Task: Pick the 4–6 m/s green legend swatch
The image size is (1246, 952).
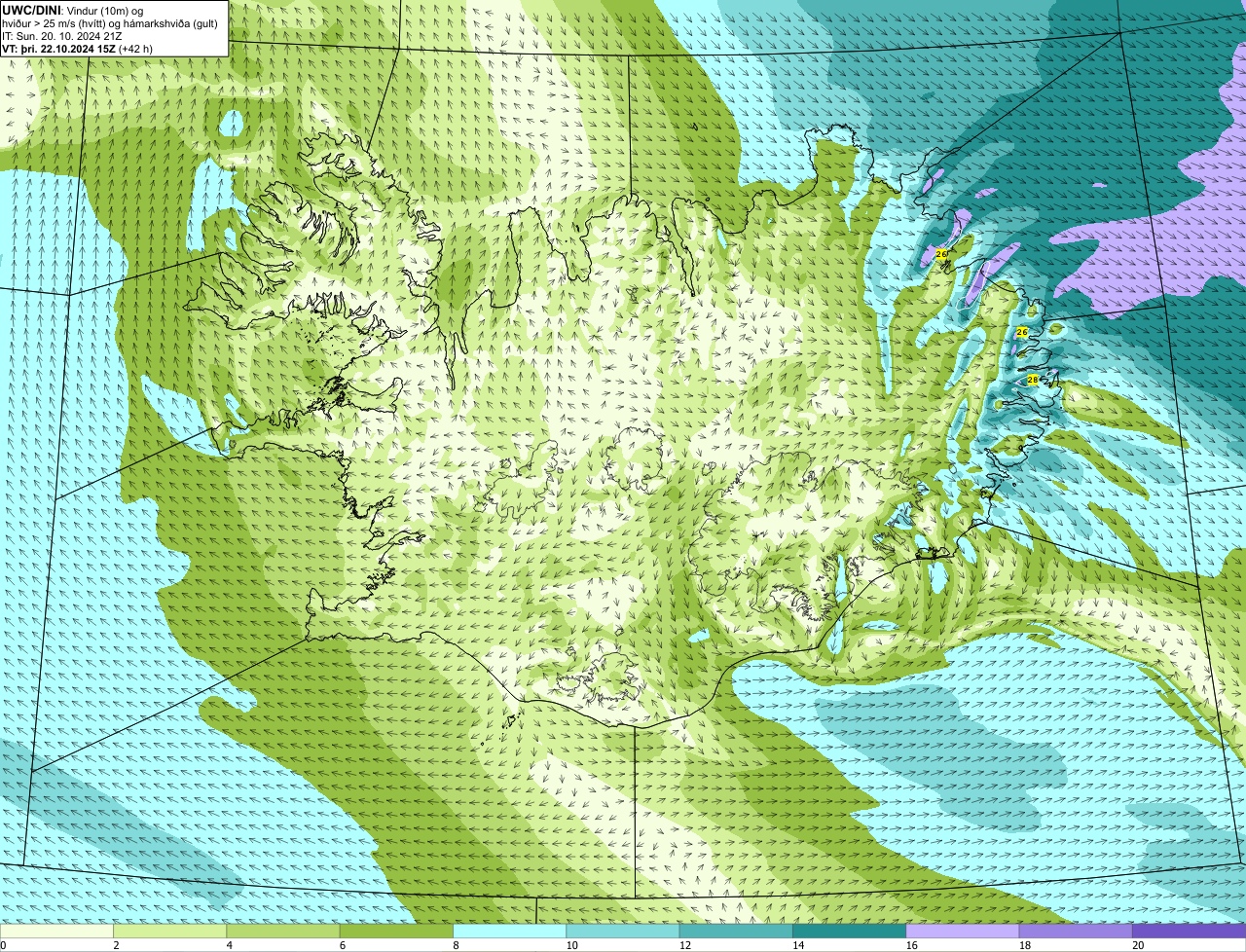Action: [x=283, y=931]
